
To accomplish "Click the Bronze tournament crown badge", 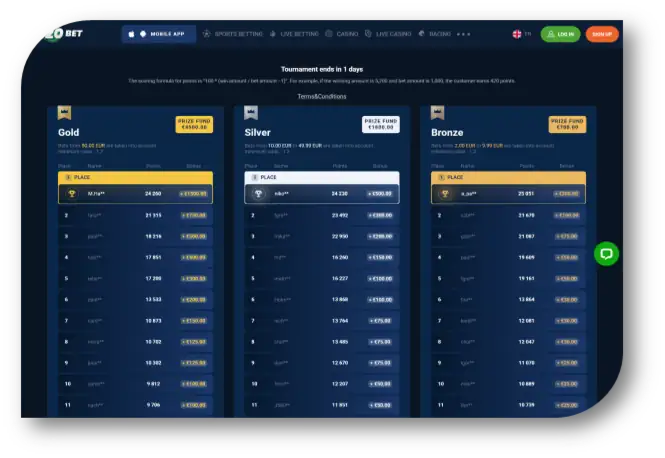I will tap(436, 113).
